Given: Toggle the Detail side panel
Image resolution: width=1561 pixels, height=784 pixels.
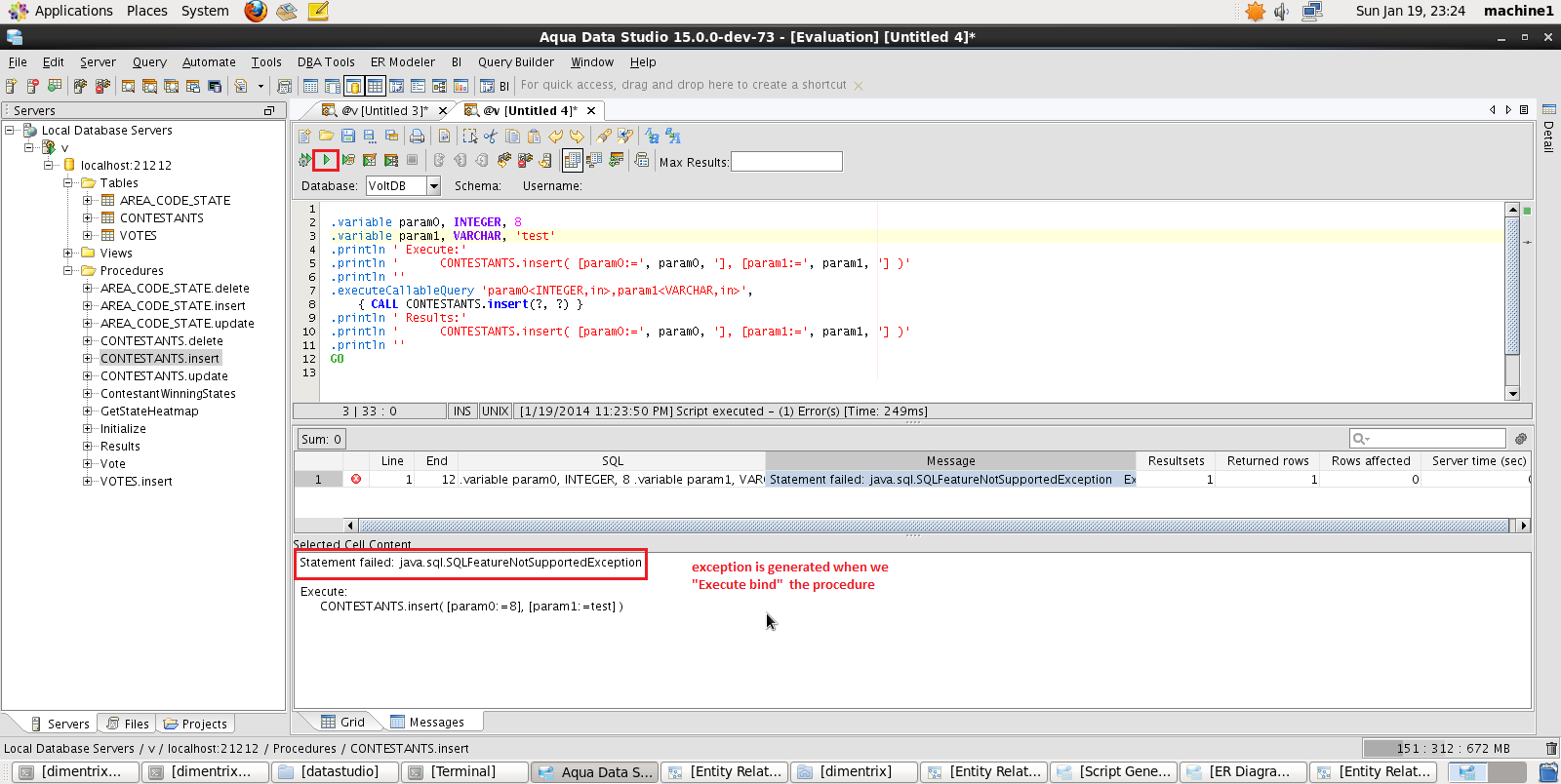Looking at the screenshot, I should [x=1548, y=130].
